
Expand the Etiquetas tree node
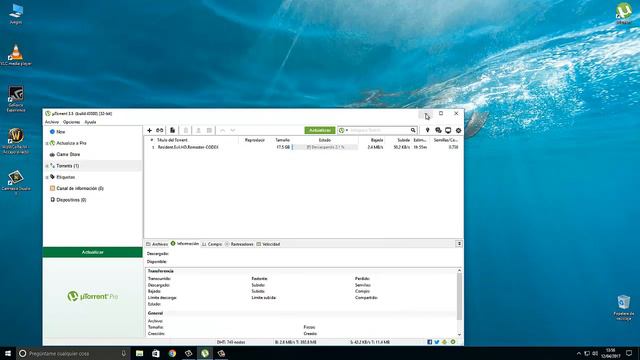click(47, 178)
